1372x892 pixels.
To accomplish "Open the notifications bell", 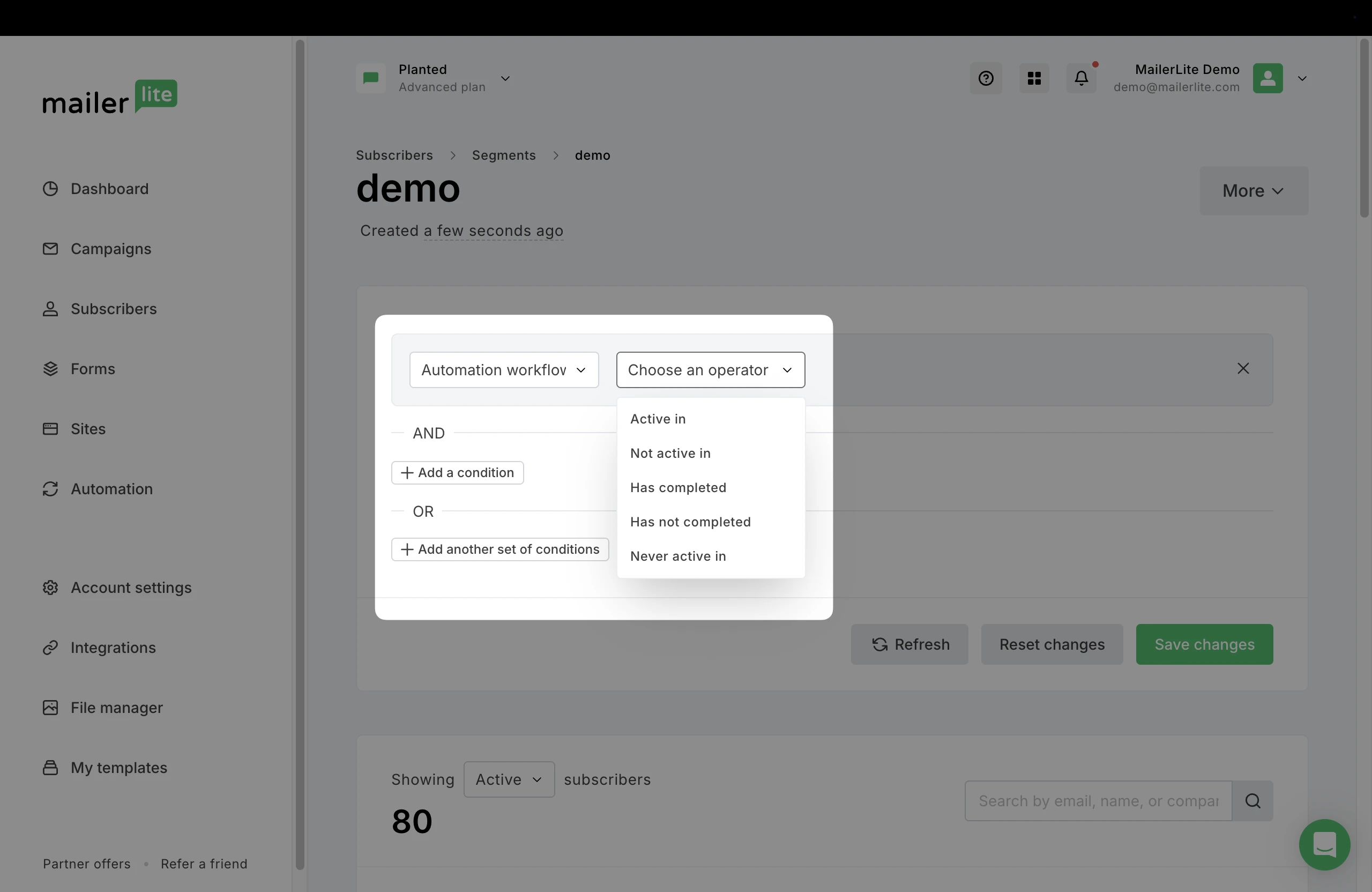I will (1082, 78).
